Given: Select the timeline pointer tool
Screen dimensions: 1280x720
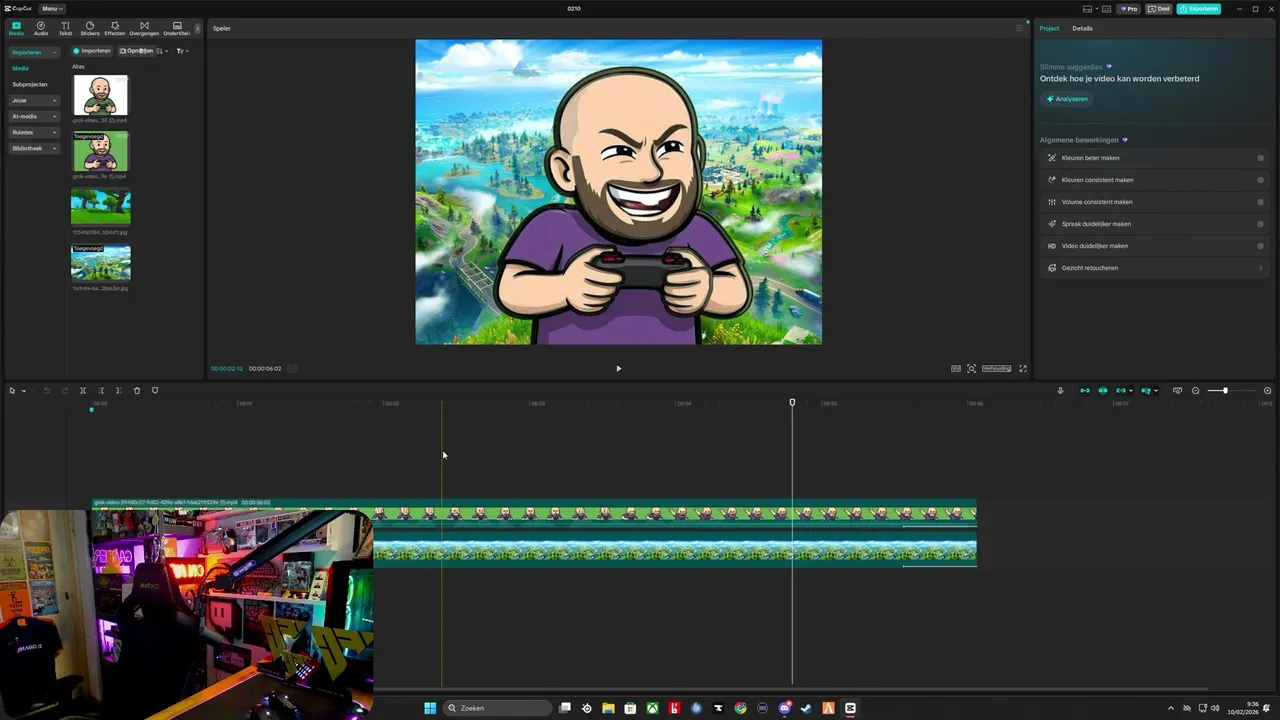Looking at the screenshot, I should tap(12, 390).
